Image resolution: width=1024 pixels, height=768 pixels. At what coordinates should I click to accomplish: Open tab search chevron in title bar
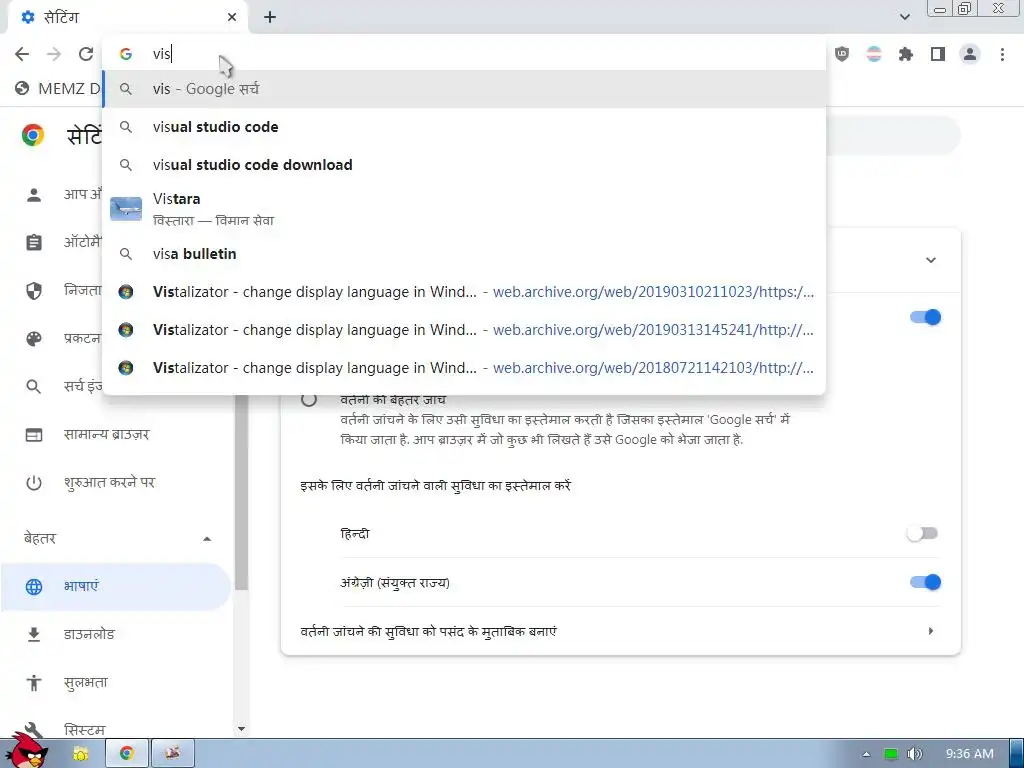(x=904, y=17)
